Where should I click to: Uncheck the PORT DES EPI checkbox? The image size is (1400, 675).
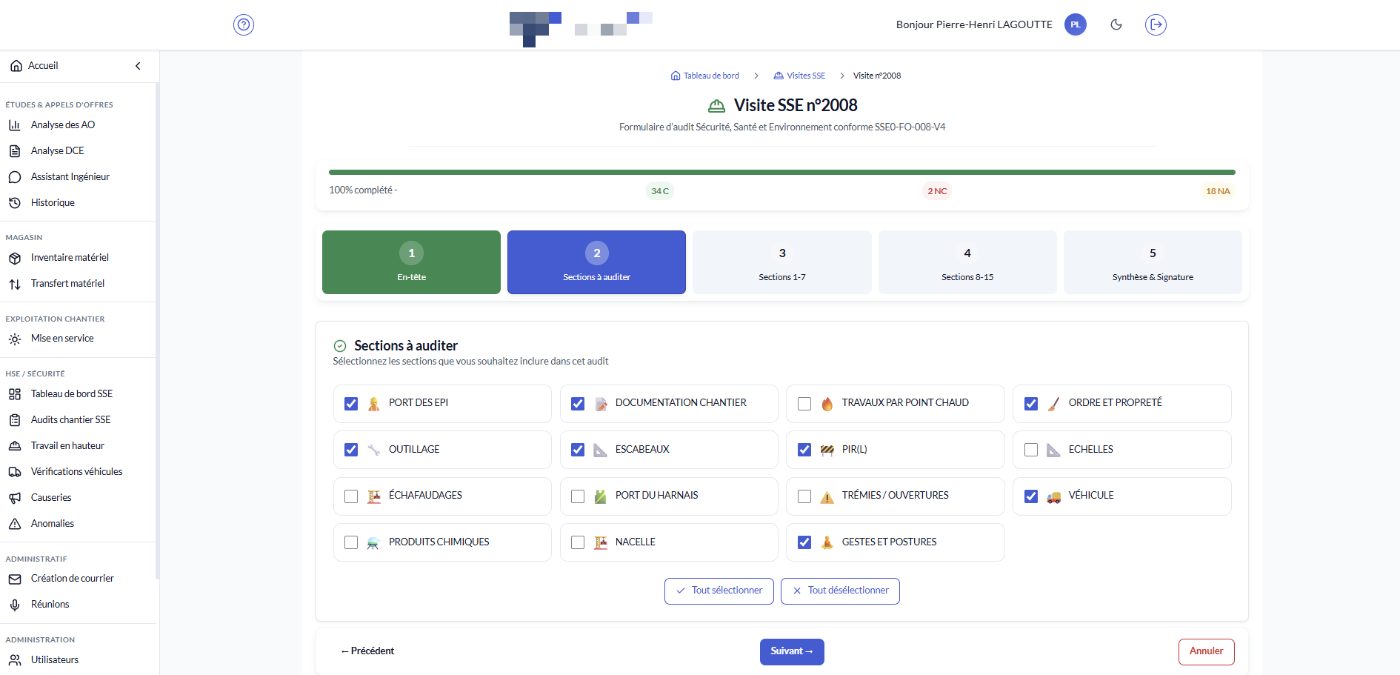351,404
